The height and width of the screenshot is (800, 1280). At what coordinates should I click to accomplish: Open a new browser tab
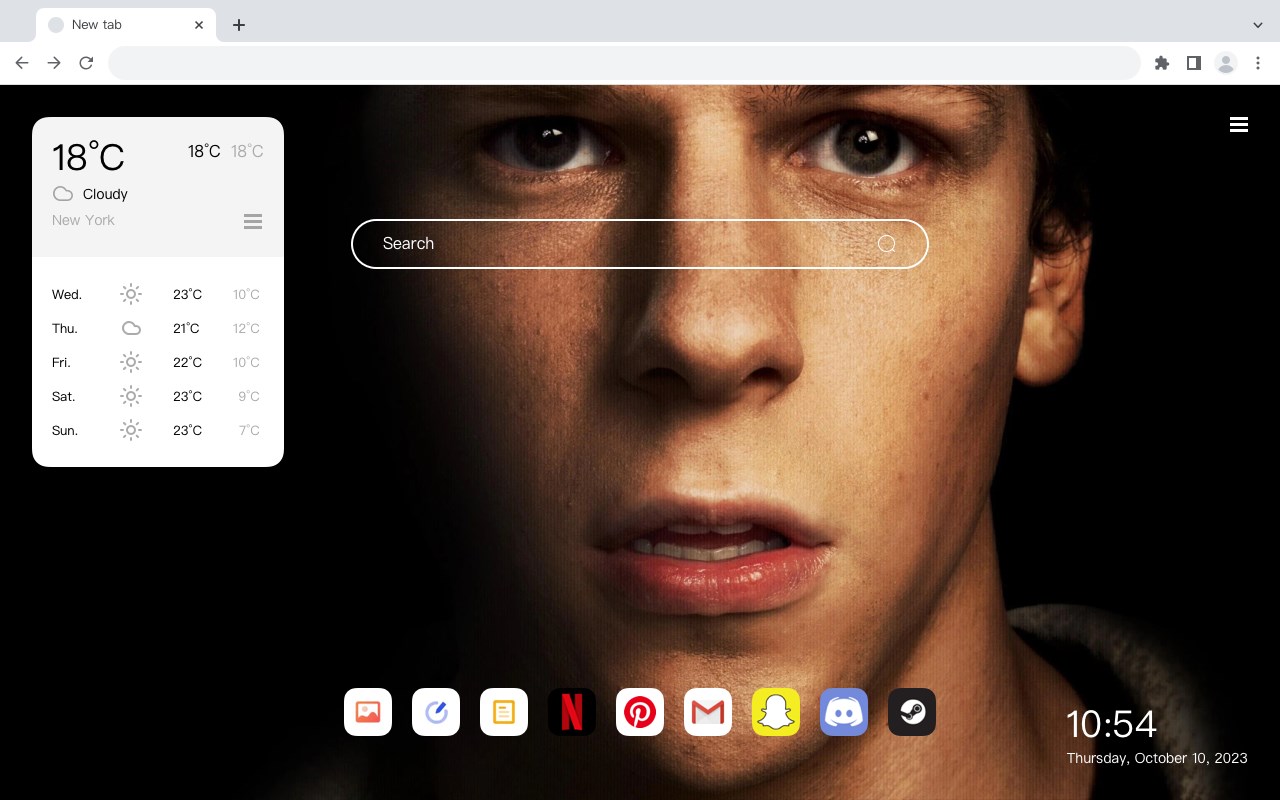[x=238, y=25]
